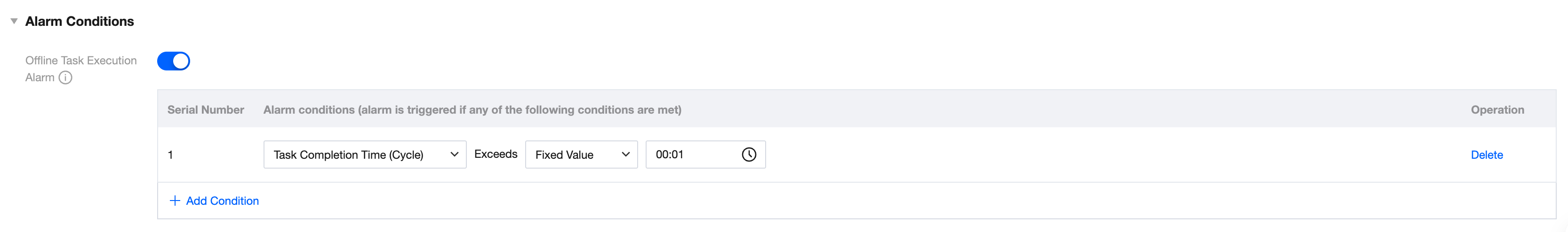Delete alarm condition row 1
1568x232 pixels.
1487,155
